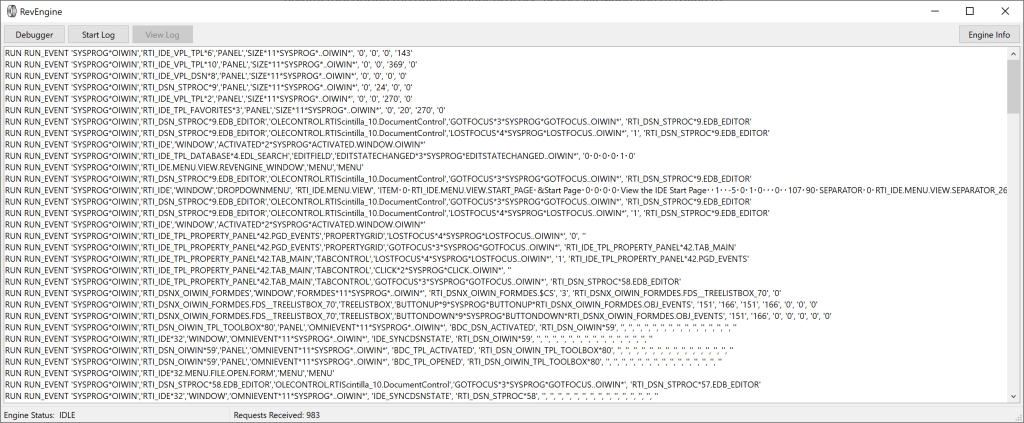Click the scrollbar up arrow
Image resolution: width=1024 pixels, height=423 pixels.
1012,52
